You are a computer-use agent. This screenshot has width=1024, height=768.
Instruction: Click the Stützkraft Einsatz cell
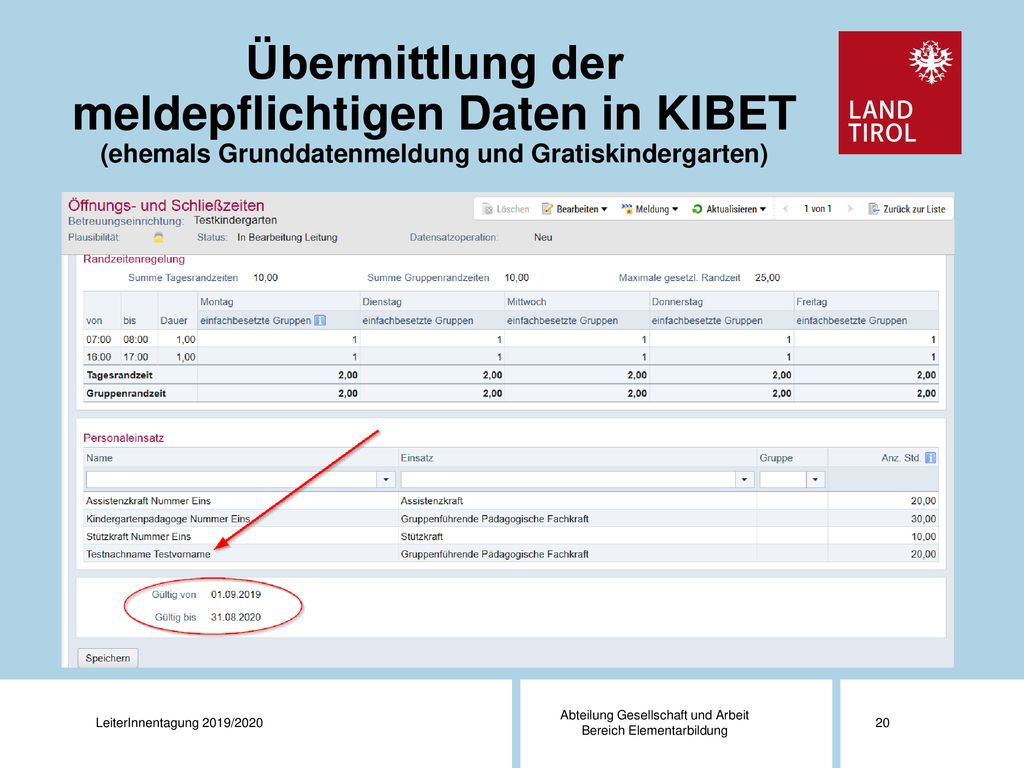(x=422, y=536)
